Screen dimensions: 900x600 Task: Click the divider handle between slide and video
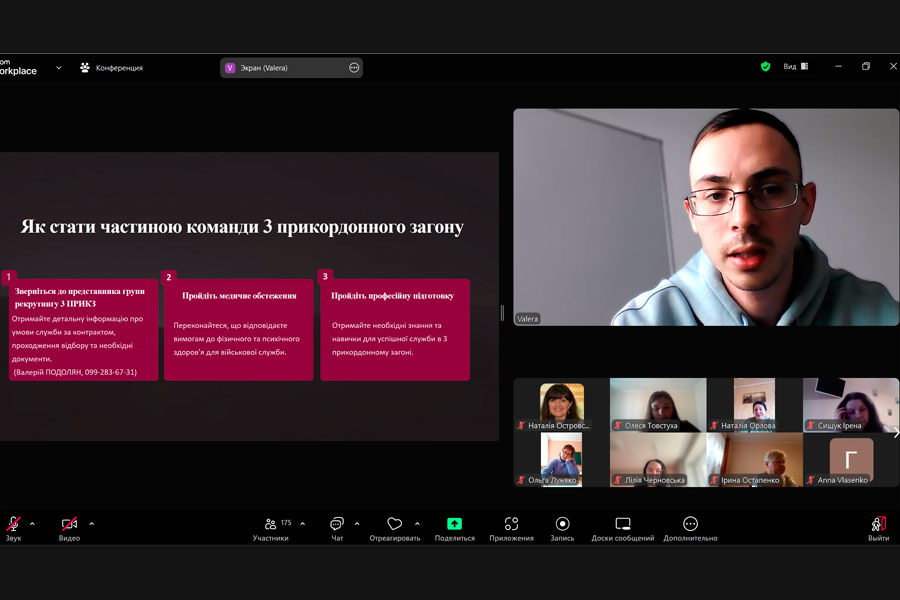[x=502, y=313]
